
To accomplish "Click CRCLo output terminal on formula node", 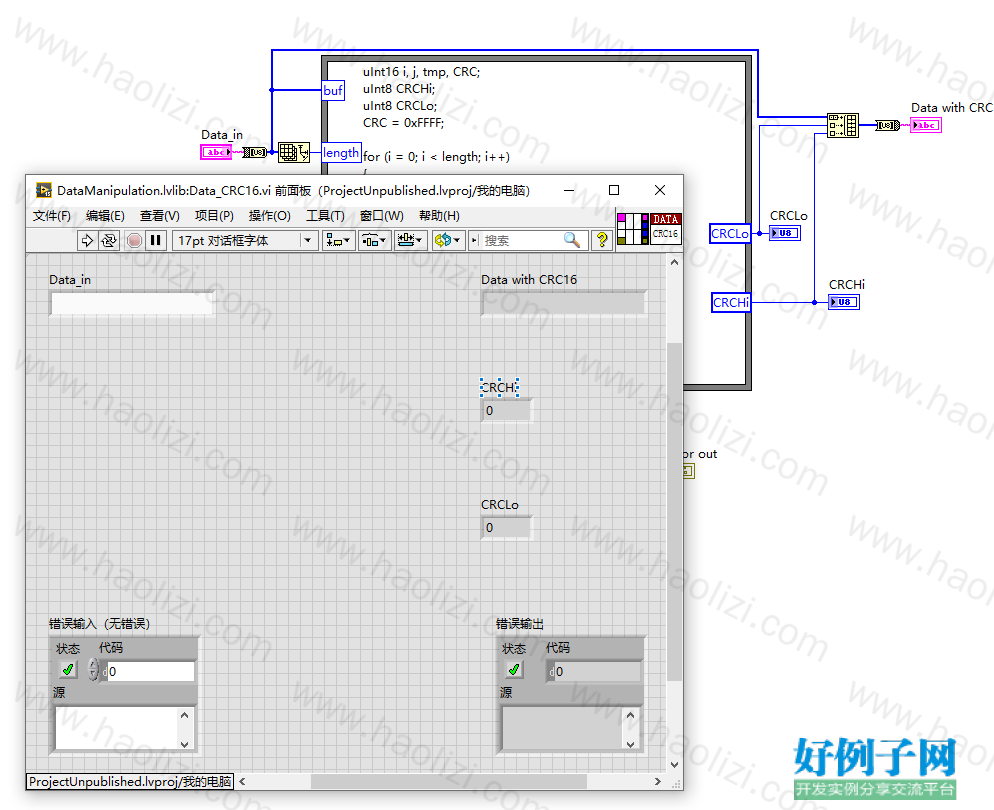I will click(x=730, y=233).
